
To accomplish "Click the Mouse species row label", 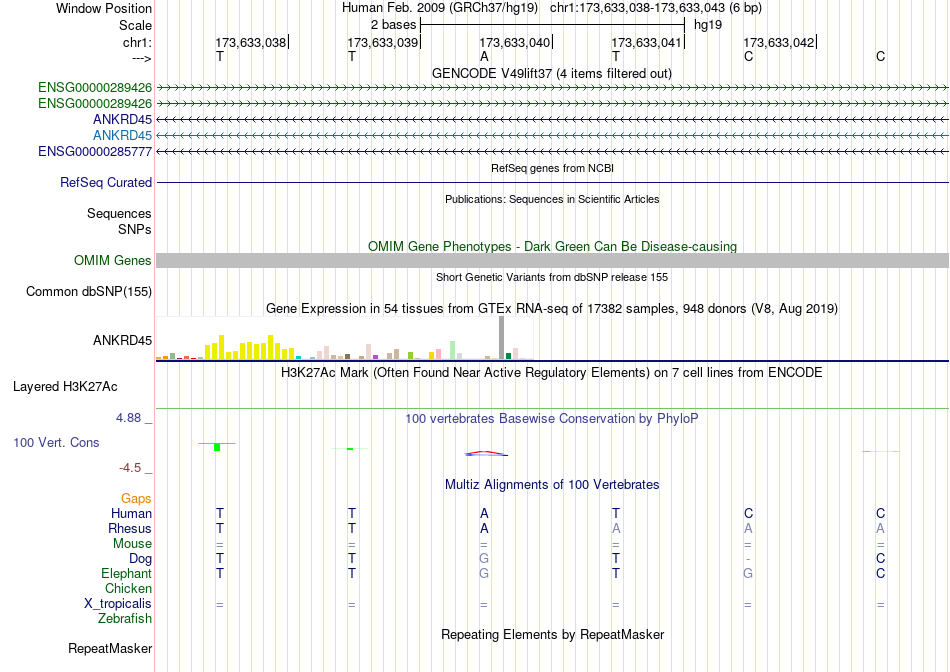I will [132, 544].
